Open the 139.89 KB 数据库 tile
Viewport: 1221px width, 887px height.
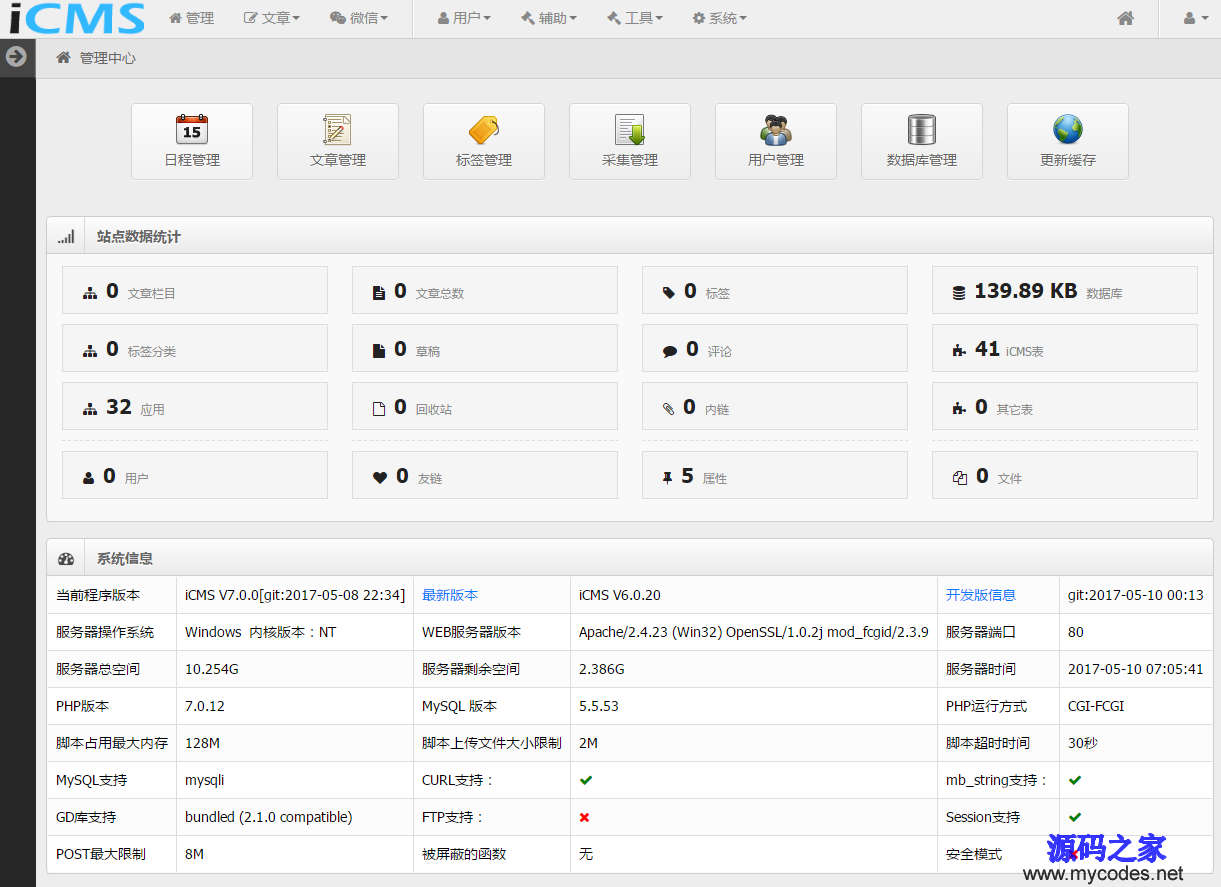pyautogui.click(x=1065, y=290)
